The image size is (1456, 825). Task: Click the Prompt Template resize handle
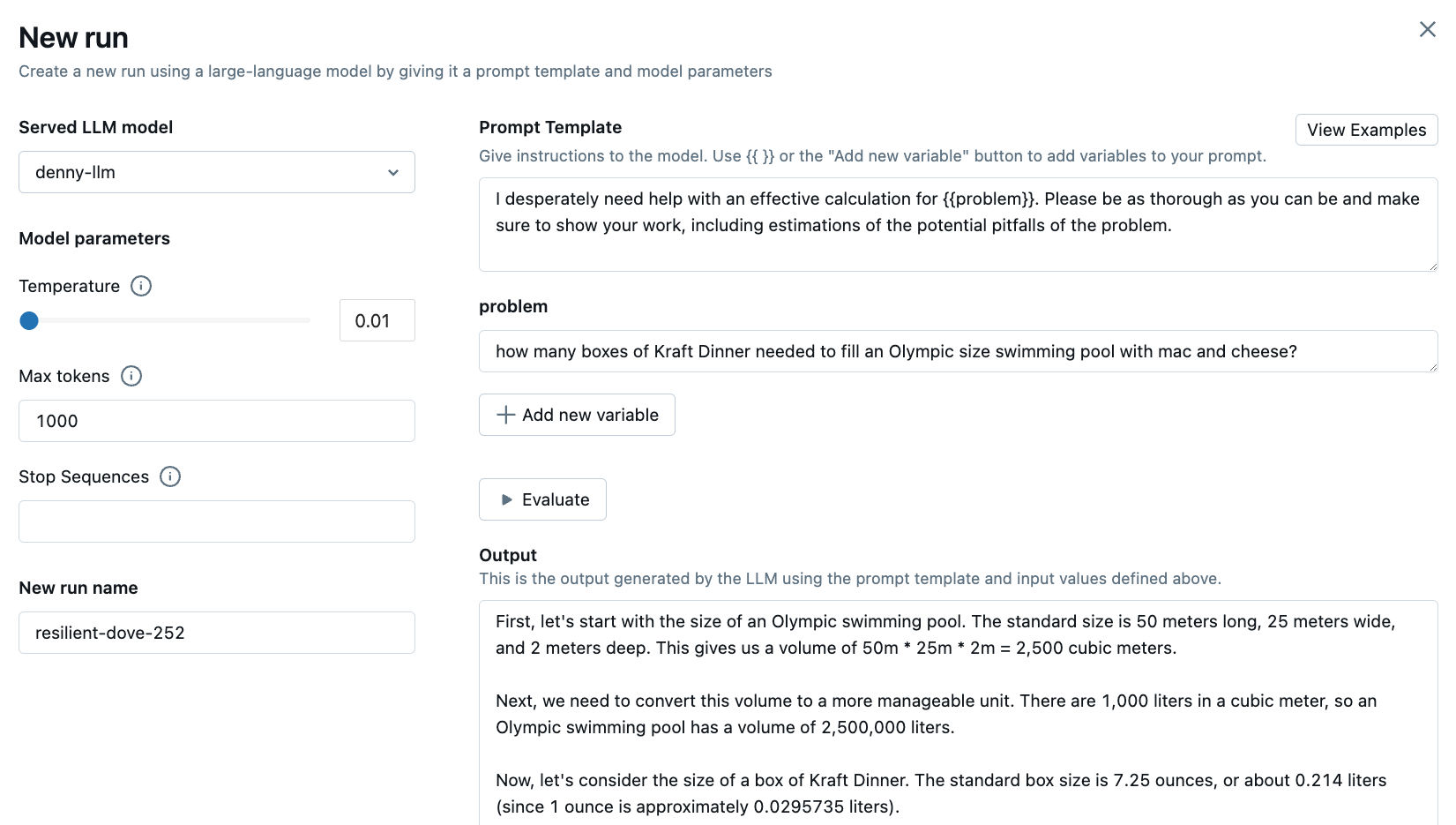1432,266
